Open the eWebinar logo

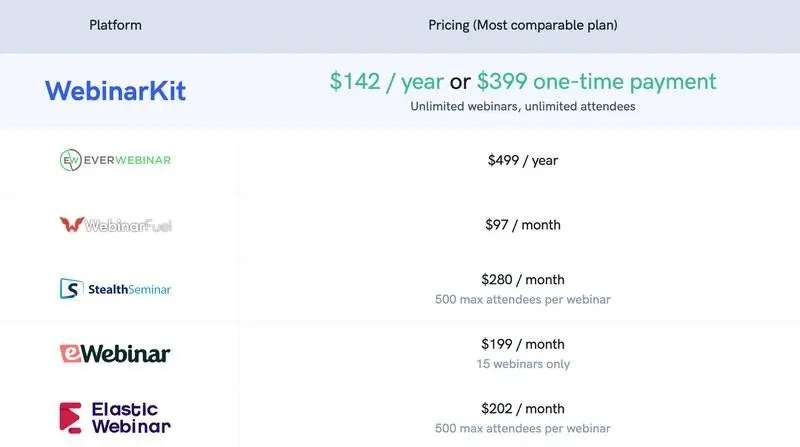coord(115,353)
